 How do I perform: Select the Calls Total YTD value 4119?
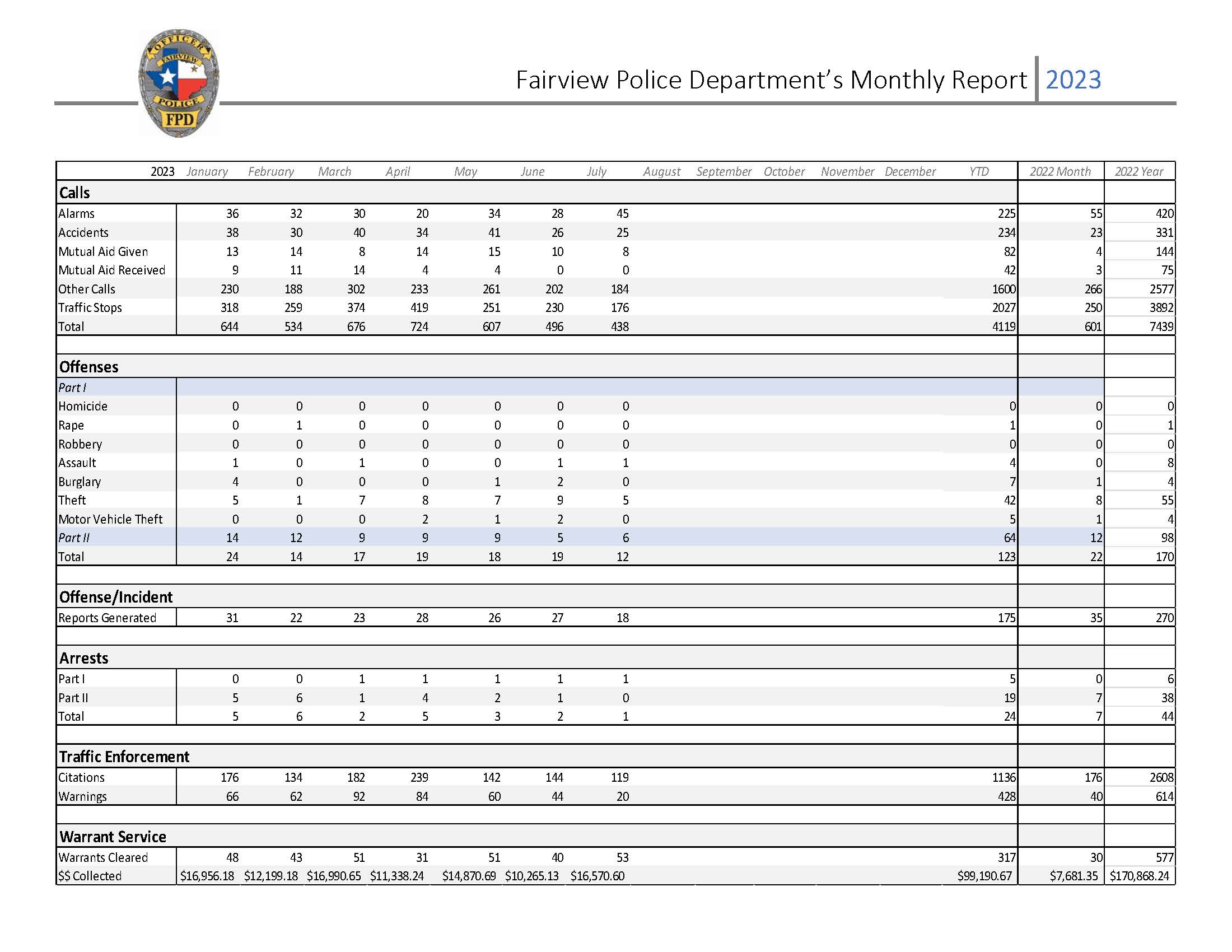click(x=1004, y=326)
